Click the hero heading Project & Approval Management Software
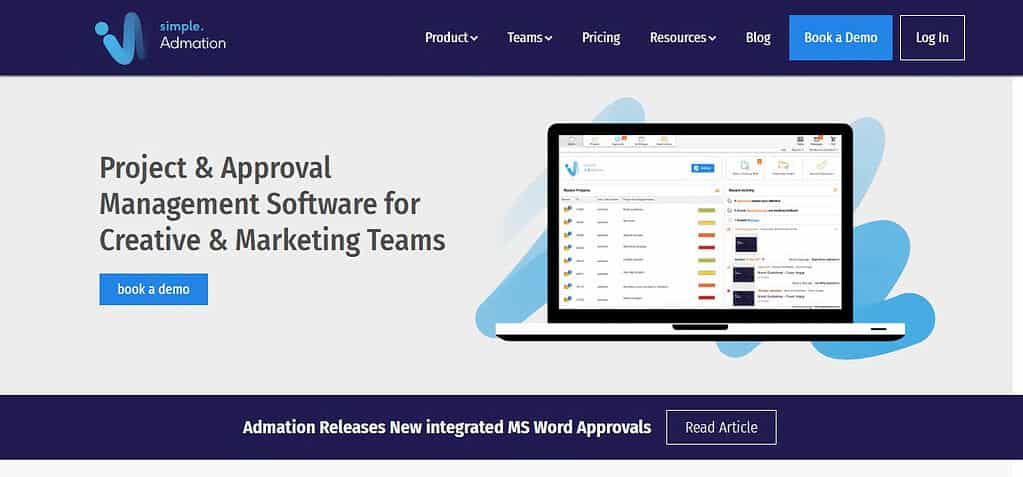This screenshot has width=1023, height=477. [272, 204]
